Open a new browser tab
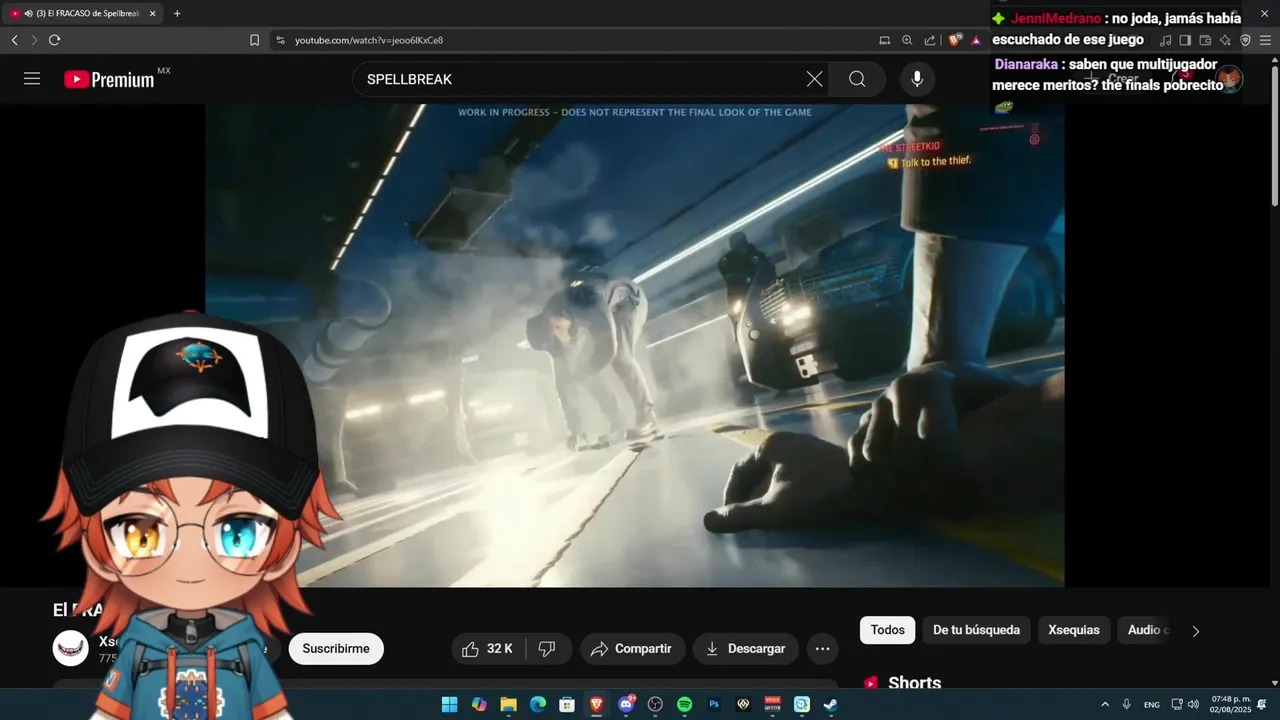The image size is (1280, 720). [177, 14]
